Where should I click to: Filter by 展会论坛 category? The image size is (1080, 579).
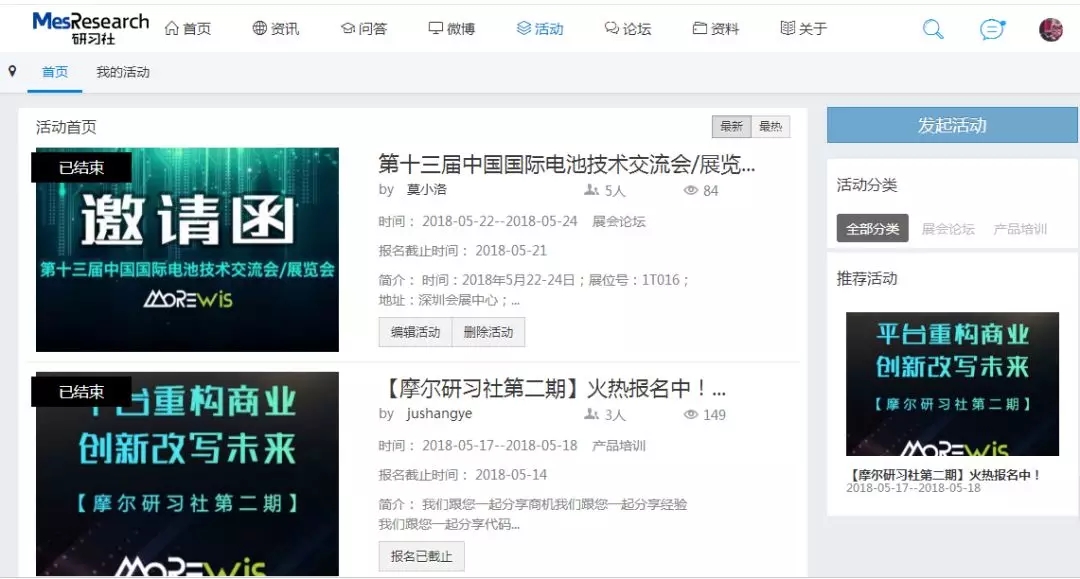point(948,229)
